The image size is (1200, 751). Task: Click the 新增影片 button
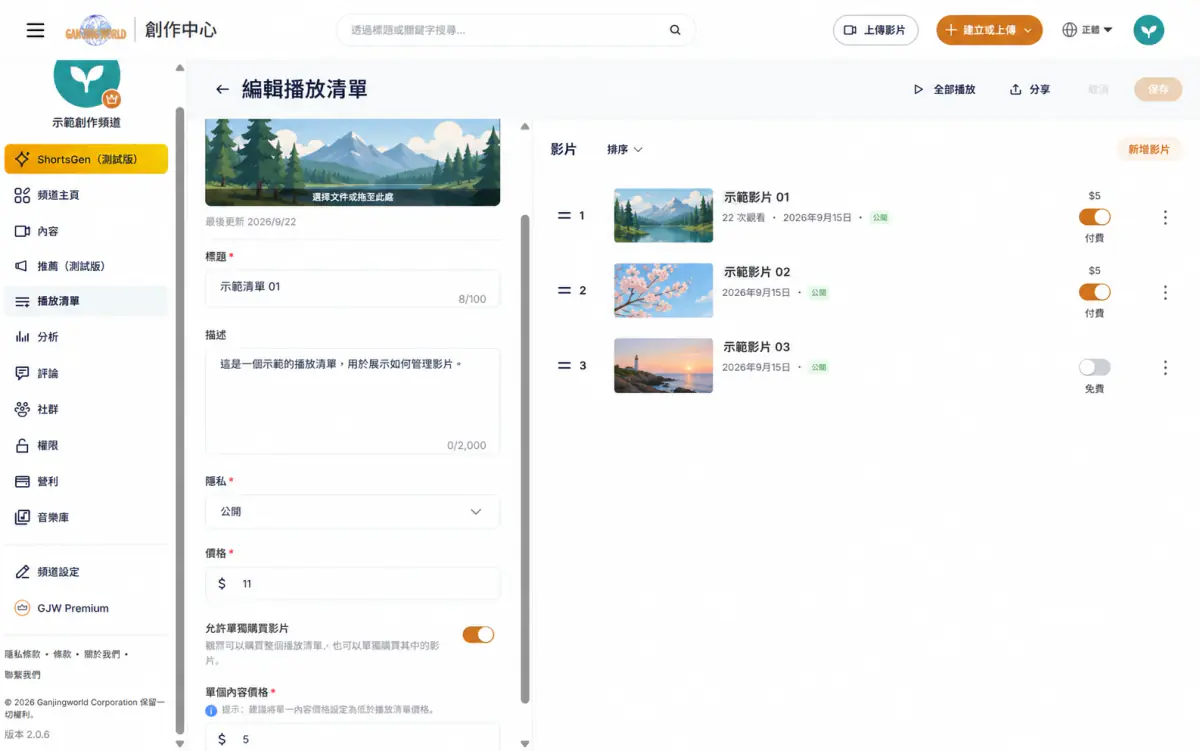click(x=1149, y=149)
